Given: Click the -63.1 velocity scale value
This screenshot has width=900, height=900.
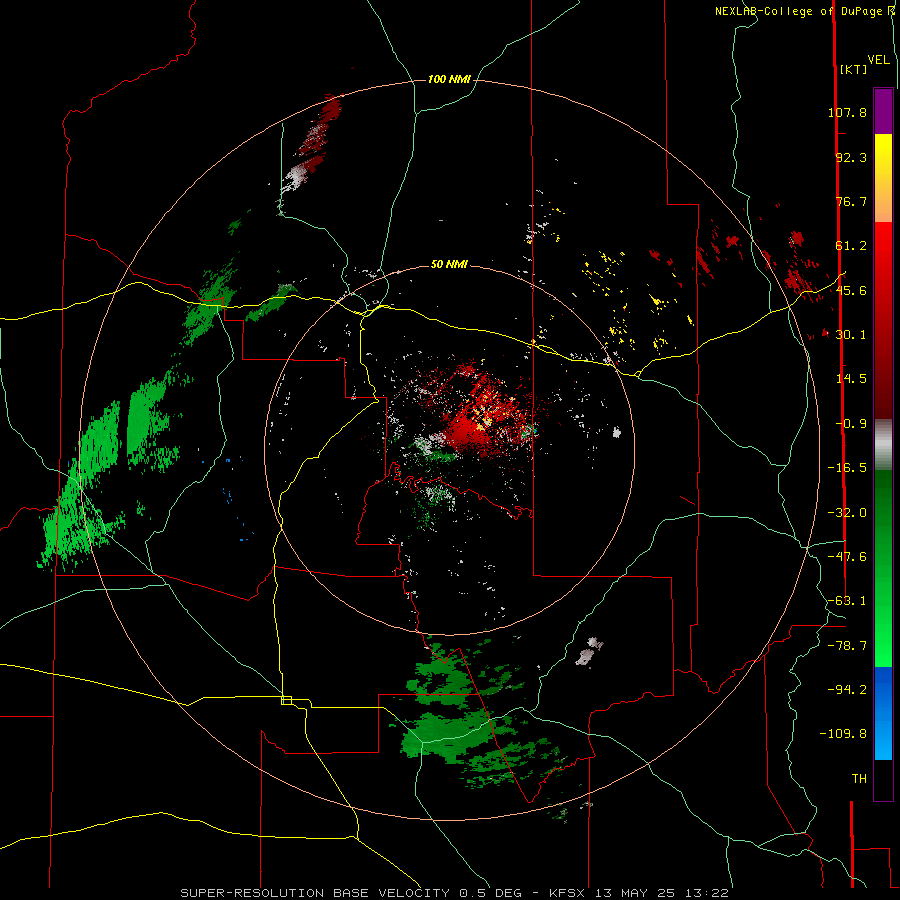Looking at the screenshot, I should point(847,601).
